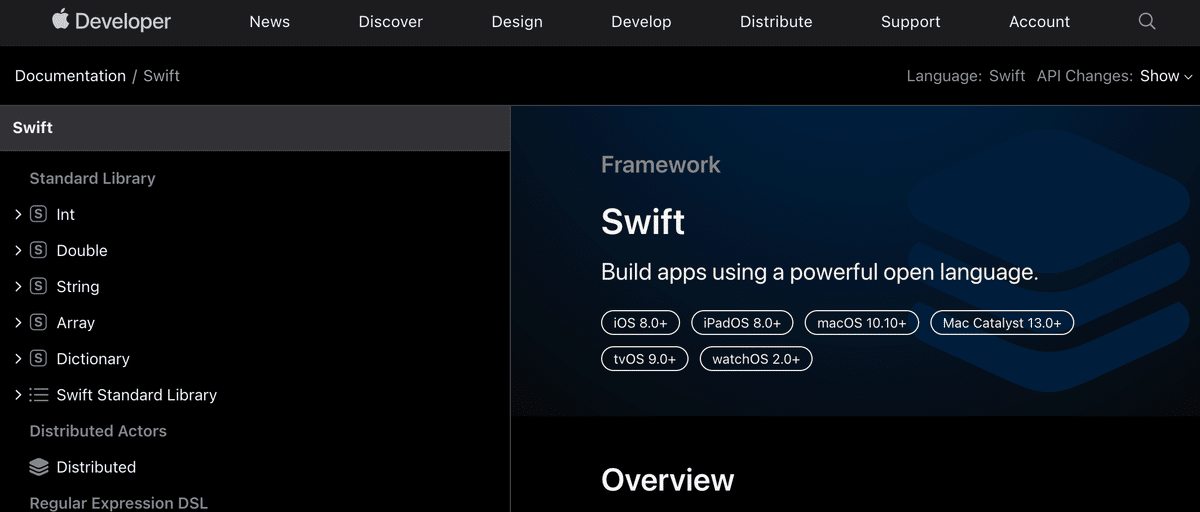
Task: Open the Distributed framework page
Action: coord(96,467)
